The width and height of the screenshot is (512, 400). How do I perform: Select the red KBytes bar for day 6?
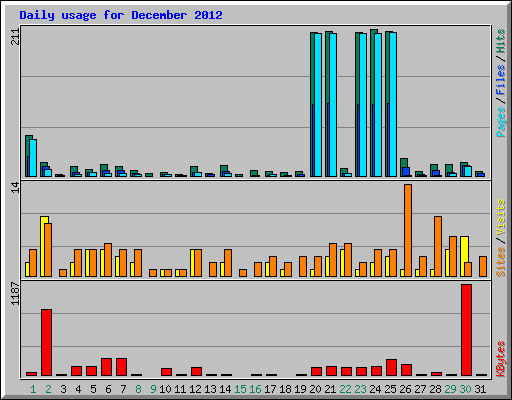point(106,367)
